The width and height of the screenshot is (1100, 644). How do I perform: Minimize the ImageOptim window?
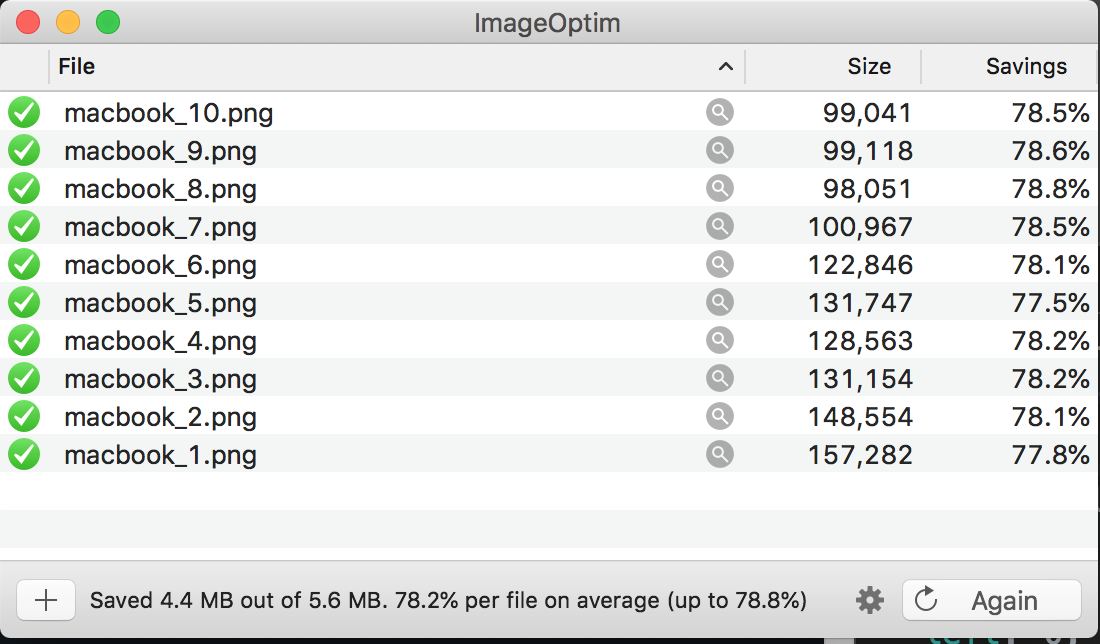tap(68, 21)
